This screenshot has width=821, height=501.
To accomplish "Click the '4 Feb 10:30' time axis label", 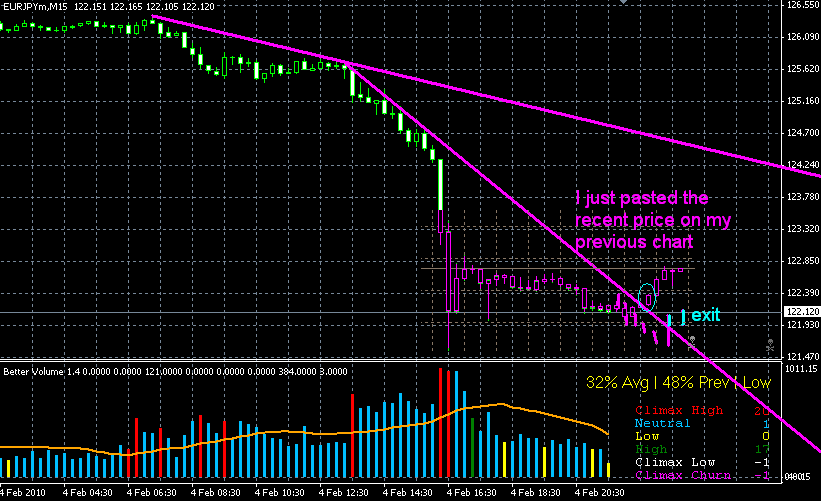I will (x=280, y=493).
